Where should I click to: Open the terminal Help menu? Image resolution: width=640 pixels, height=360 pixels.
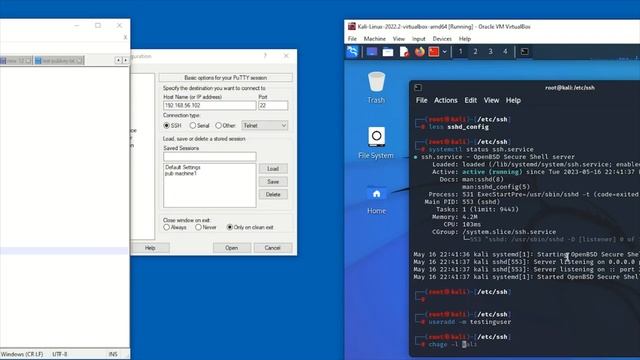click(x=513, y=100)
